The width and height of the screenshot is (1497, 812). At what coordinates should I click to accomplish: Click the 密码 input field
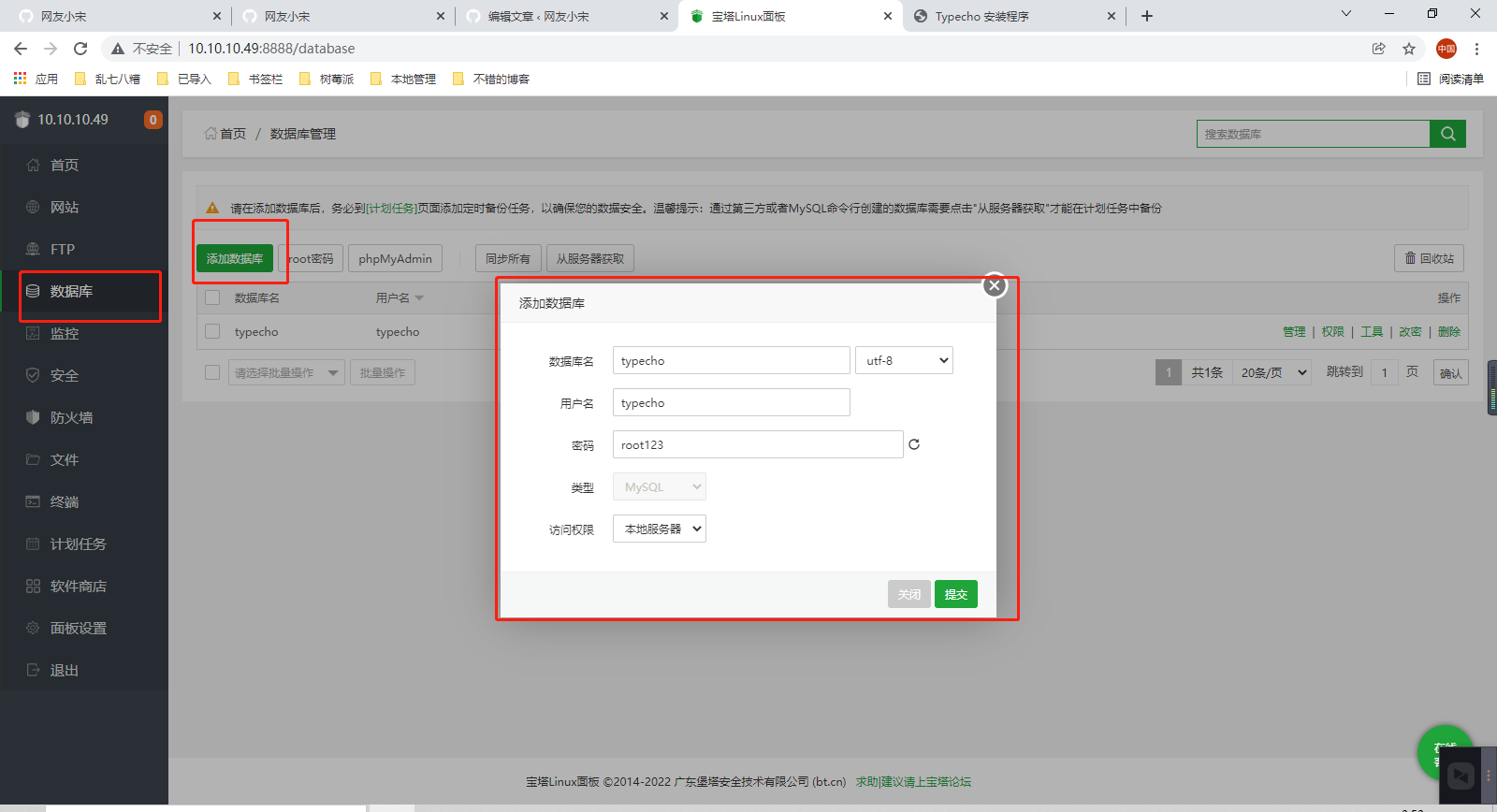pyautogui.click(x=758, y=444)
